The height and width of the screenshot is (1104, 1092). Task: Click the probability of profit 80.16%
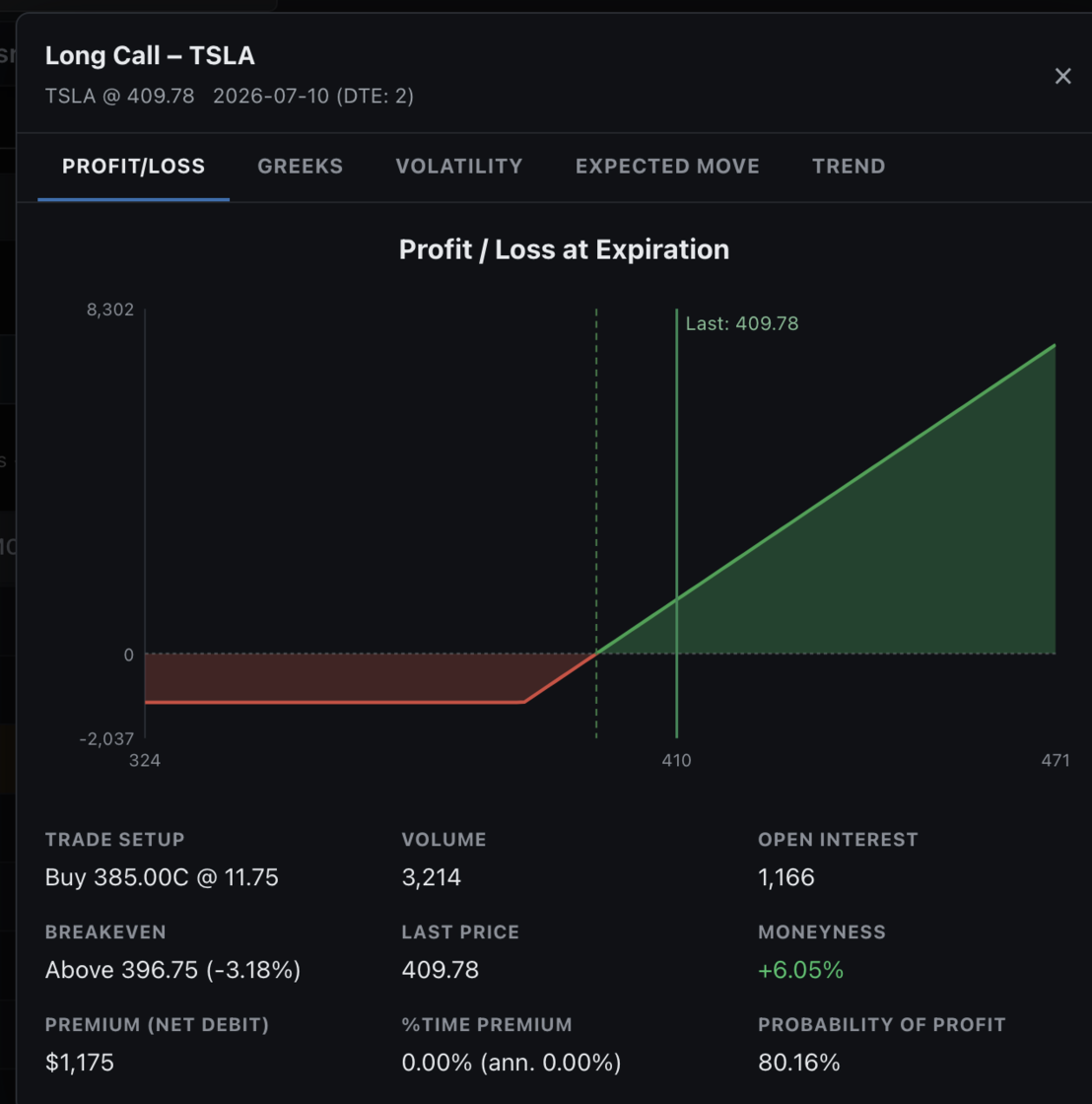click(799, 1063)
